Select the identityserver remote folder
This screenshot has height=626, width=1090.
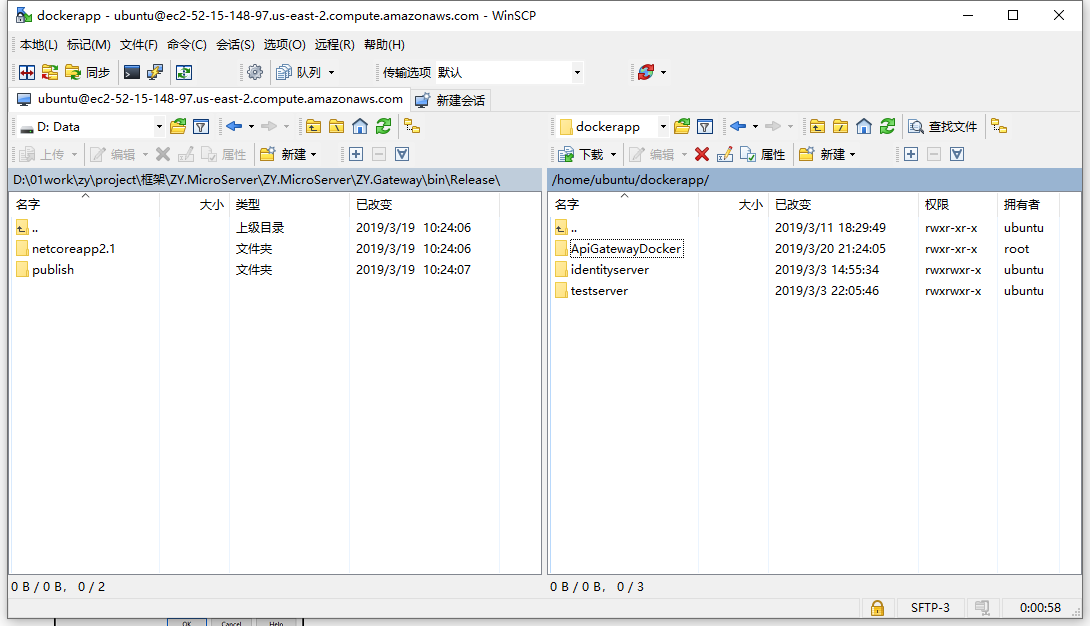[610, 270]
